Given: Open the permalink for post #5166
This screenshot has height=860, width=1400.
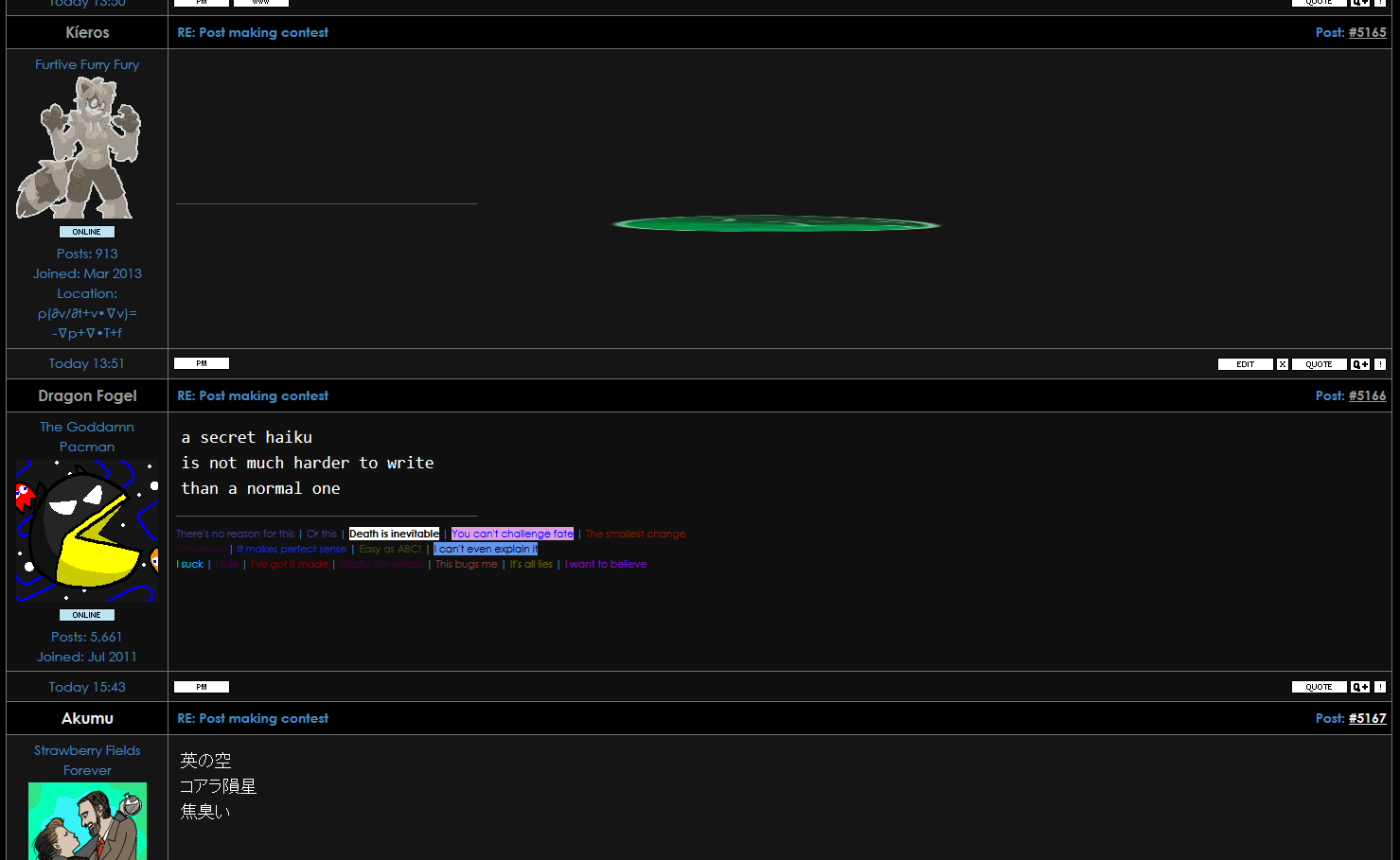Looking at the screenshot, I should (x=1367, y=395).
